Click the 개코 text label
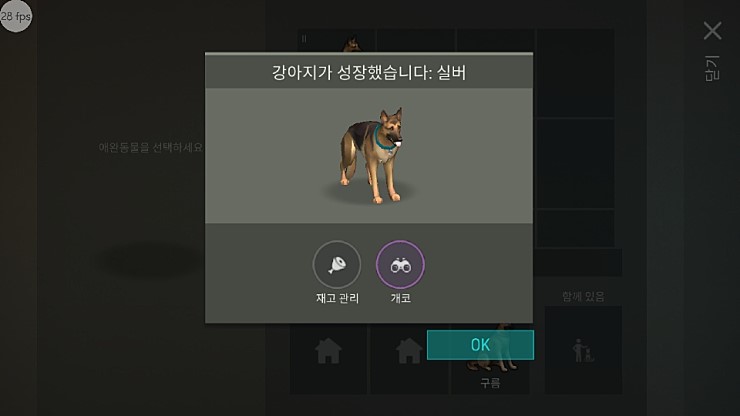This screenshot has width=740, height=416. [401, 298]
